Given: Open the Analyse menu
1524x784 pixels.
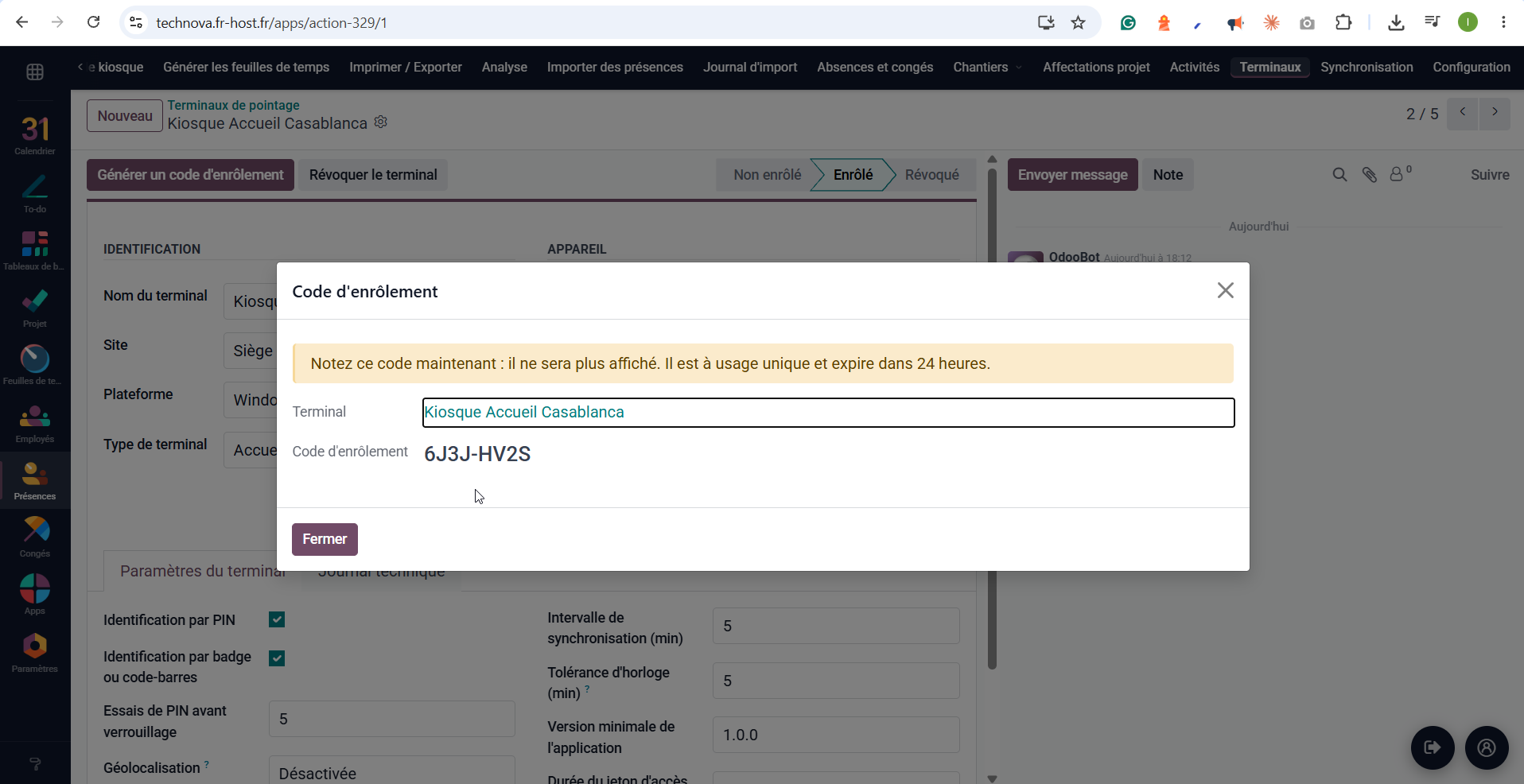Looking at the screenshot, I should [x=504, y=68].
